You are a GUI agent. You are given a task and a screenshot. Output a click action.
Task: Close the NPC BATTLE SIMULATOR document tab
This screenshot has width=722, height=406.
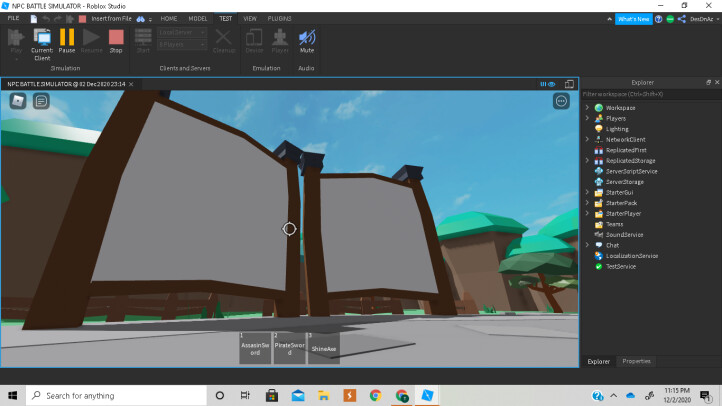(131, 84)
